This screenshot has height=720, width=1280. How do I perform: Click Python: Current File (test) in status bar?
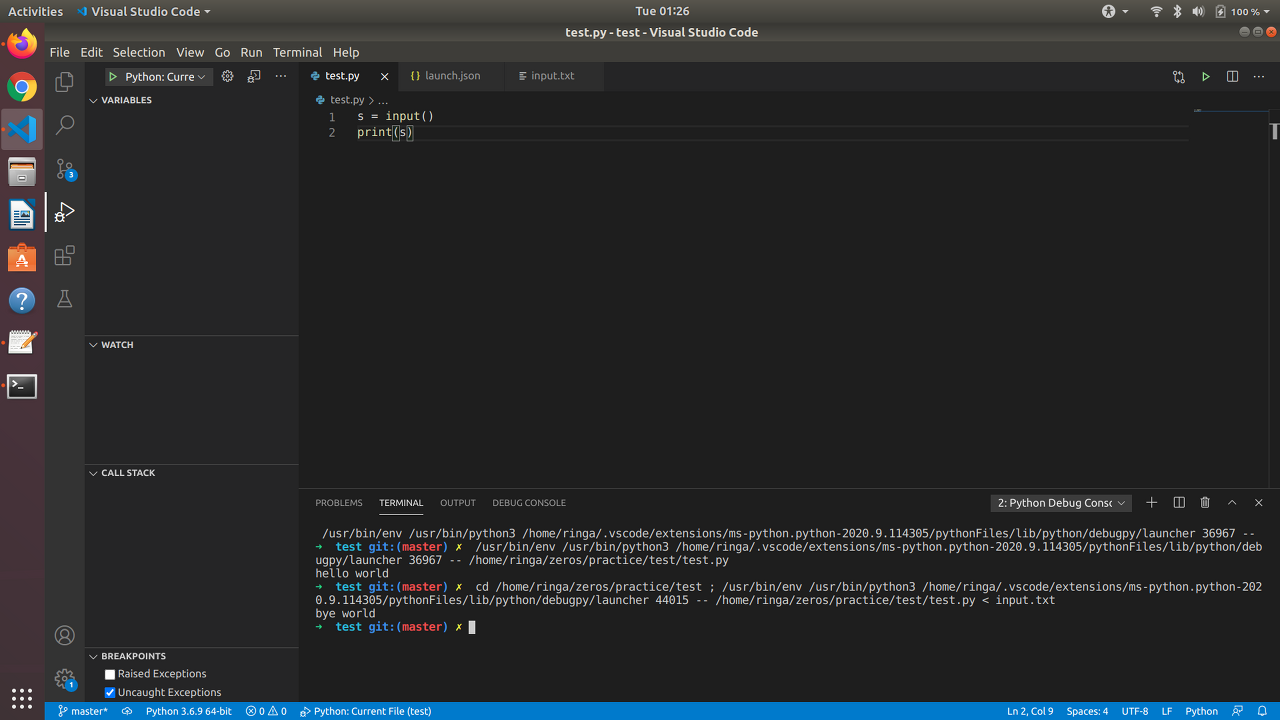point(365,711)
